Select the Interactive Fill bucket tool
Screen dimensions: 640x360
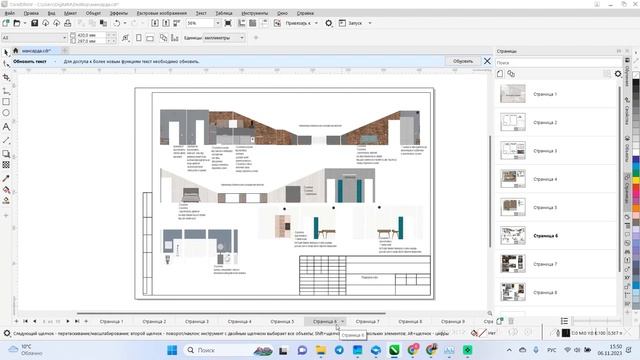6,190
